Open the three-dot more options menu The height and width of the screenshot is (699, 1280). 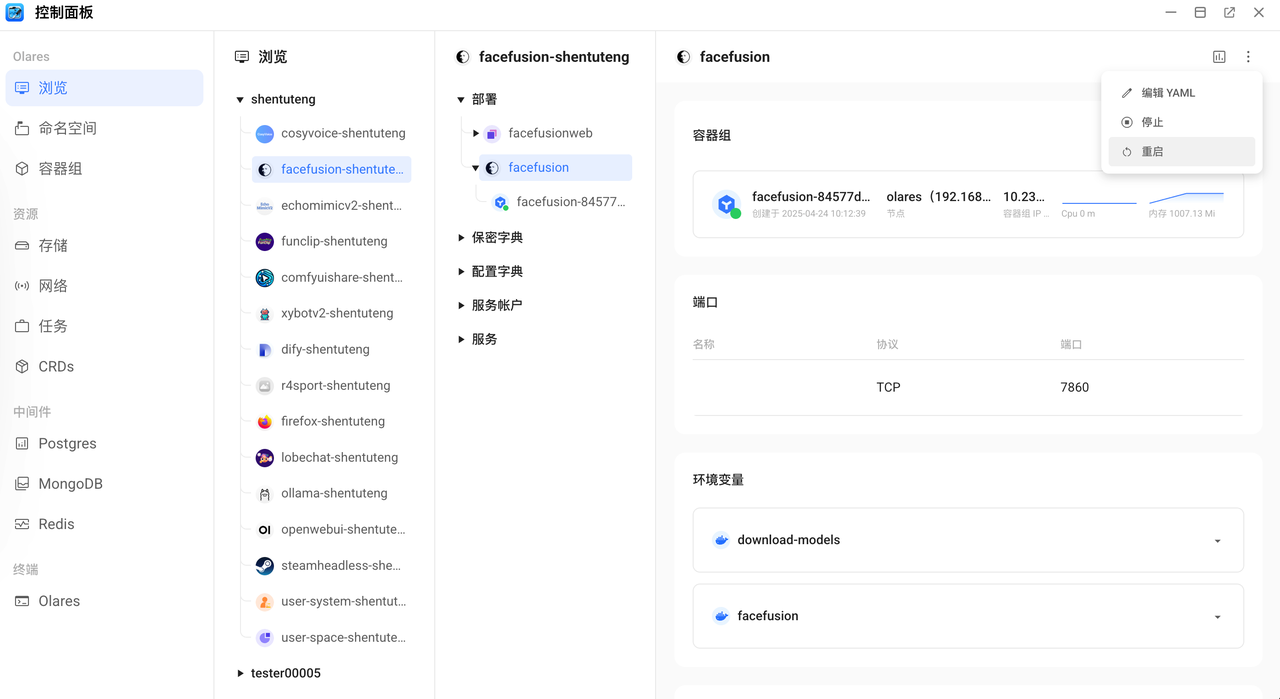pos(1248,57)
